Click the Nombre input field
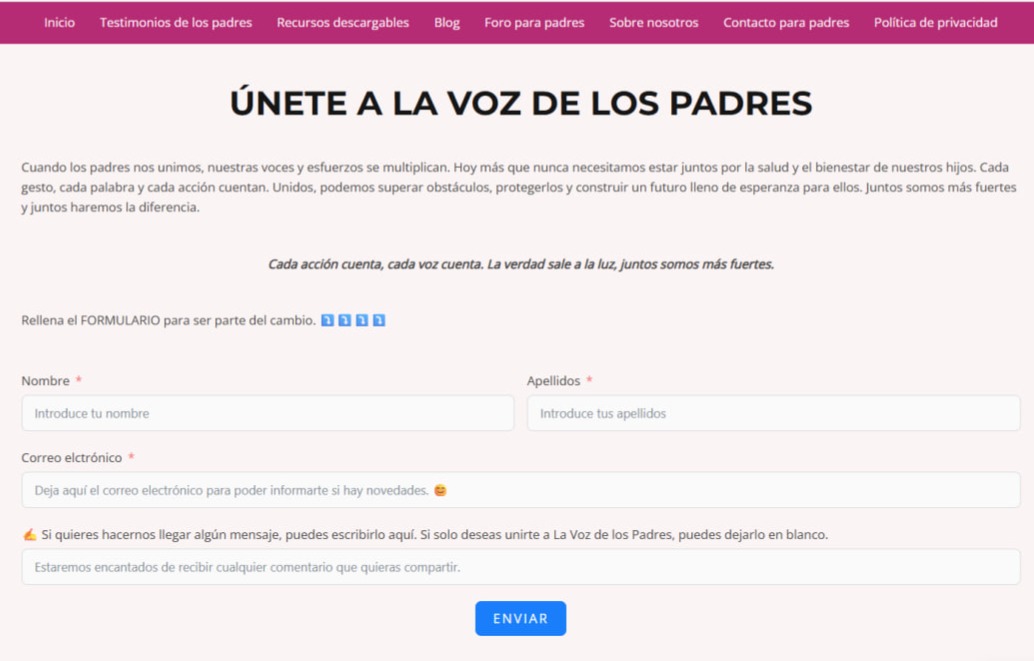 267,412
